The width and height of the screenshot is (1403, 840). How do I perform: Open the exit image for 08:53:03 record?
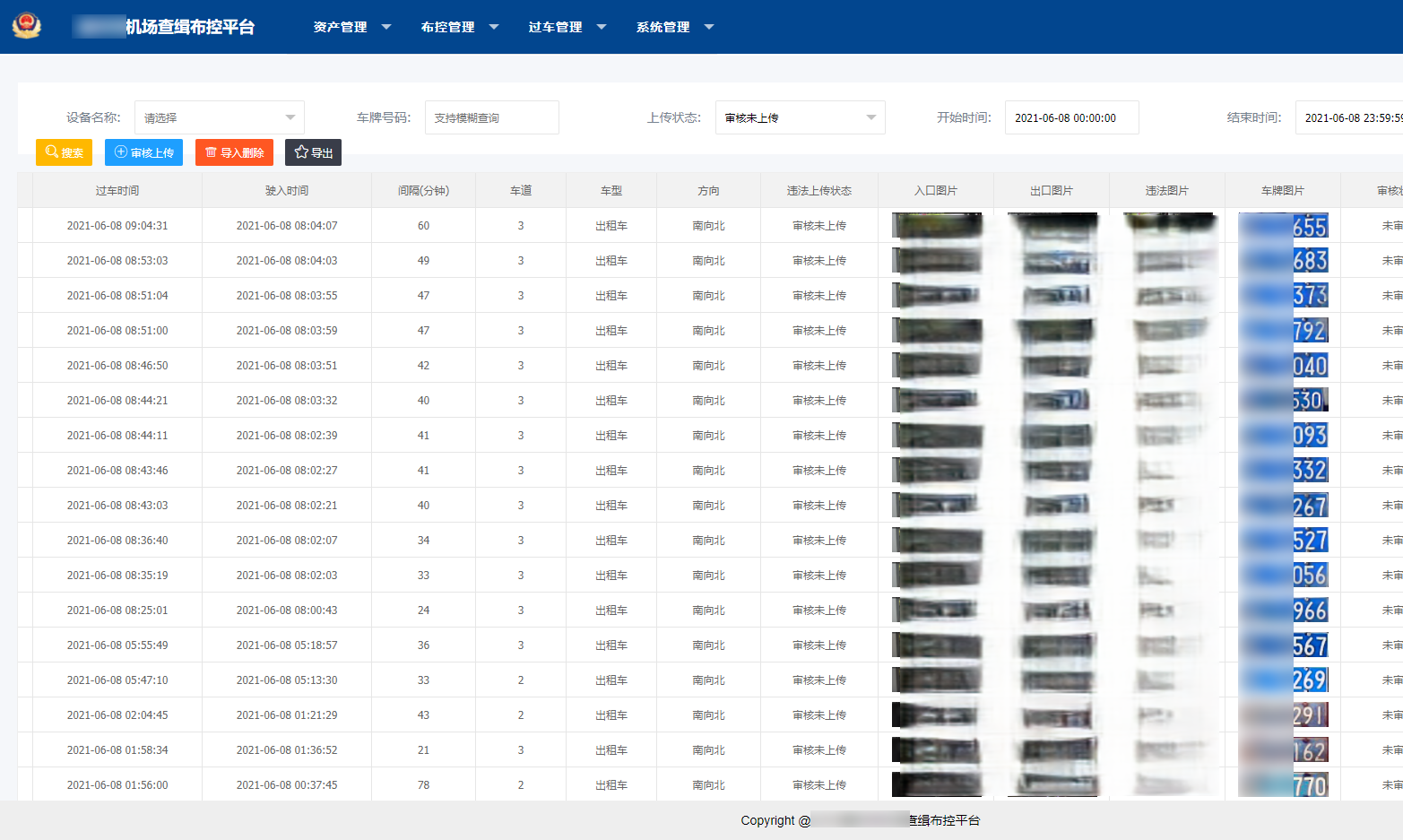click(1052, 261)
